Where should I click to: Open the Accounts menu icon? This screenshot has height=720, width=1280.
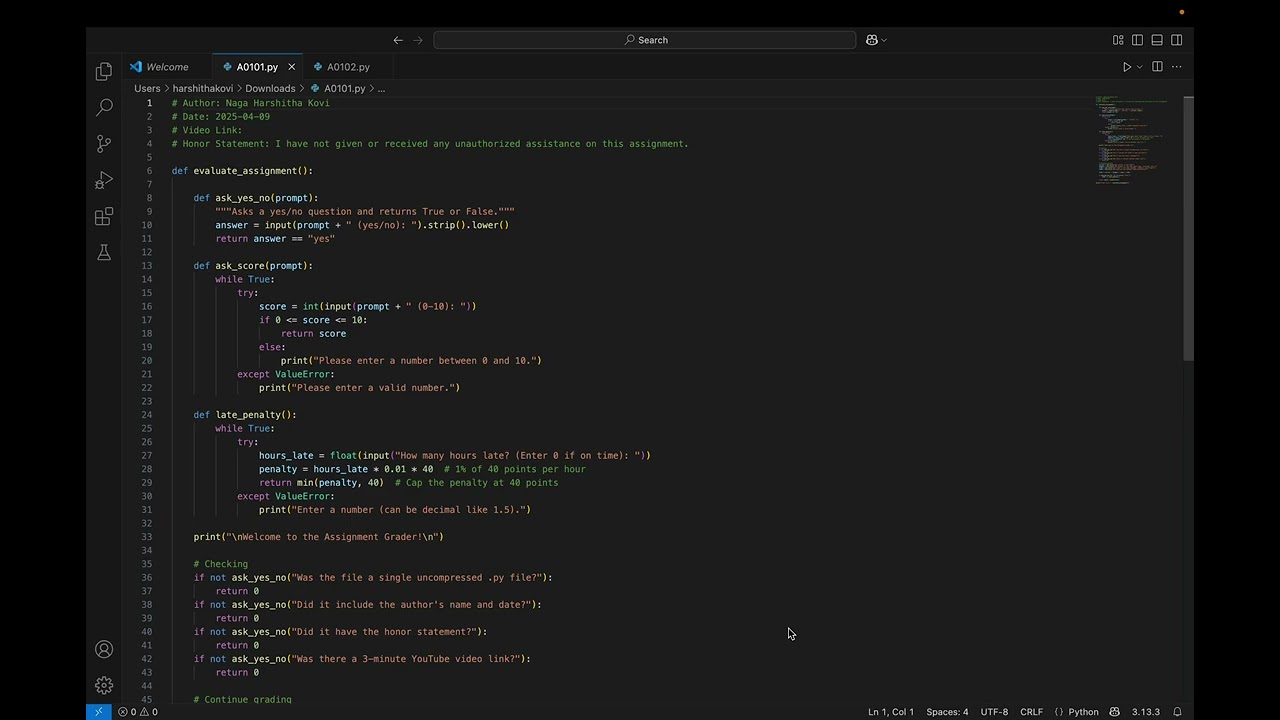click(x=104, y=649)
